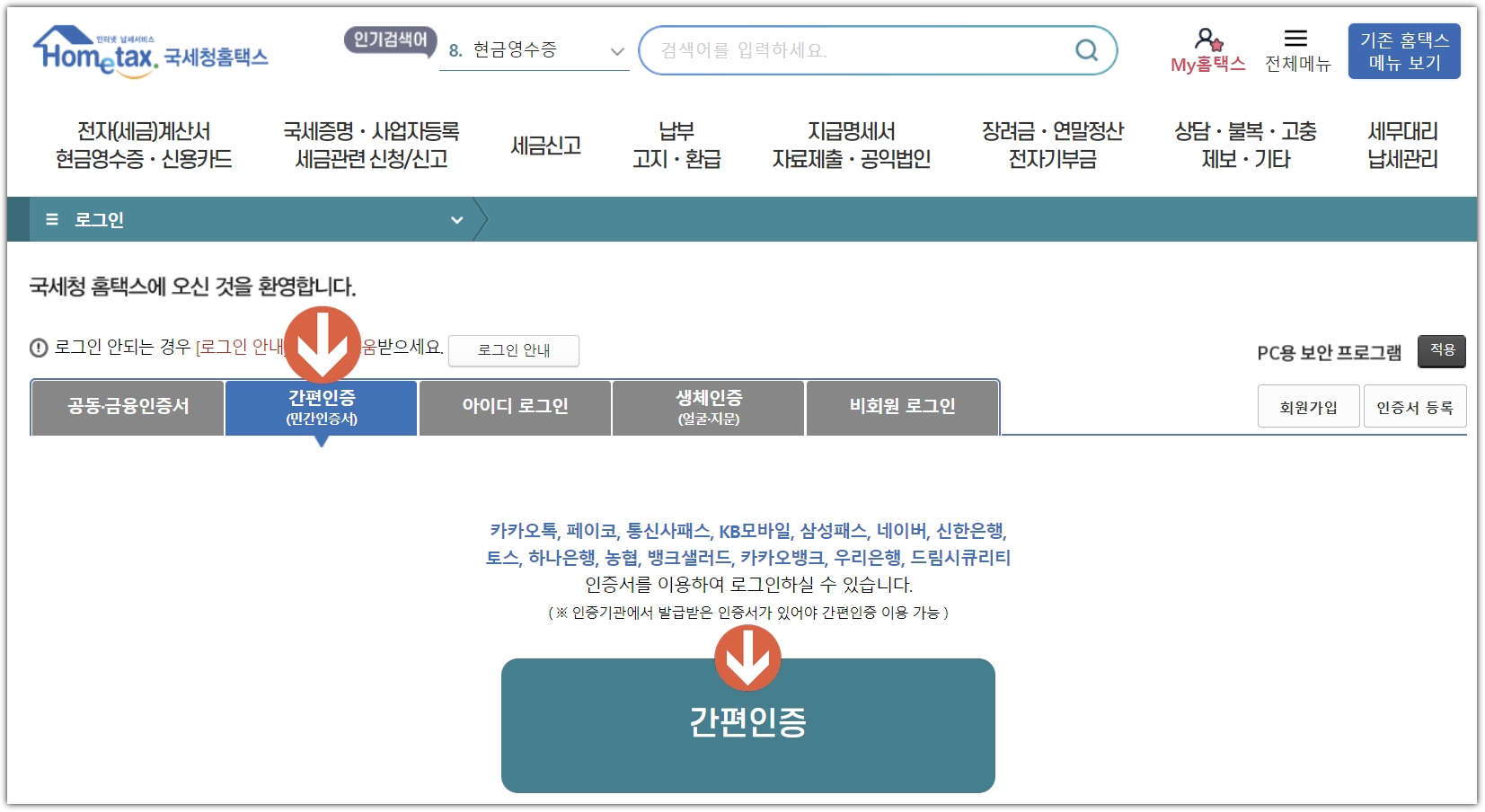Viewport: 1485px width, 812px height.
Task: Open 납부 고지·환급 menu
Action: pyautogui.click(x=676, y=146)
